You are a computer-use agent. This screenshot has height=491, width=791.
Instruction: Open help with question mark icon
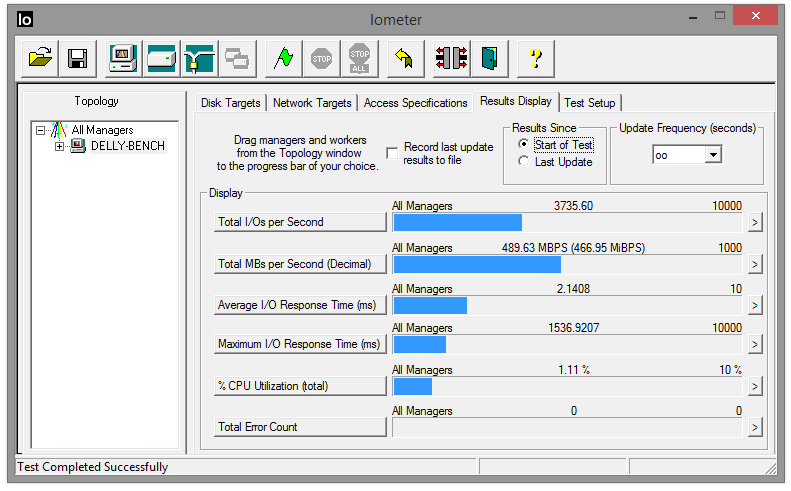[536, 59]
